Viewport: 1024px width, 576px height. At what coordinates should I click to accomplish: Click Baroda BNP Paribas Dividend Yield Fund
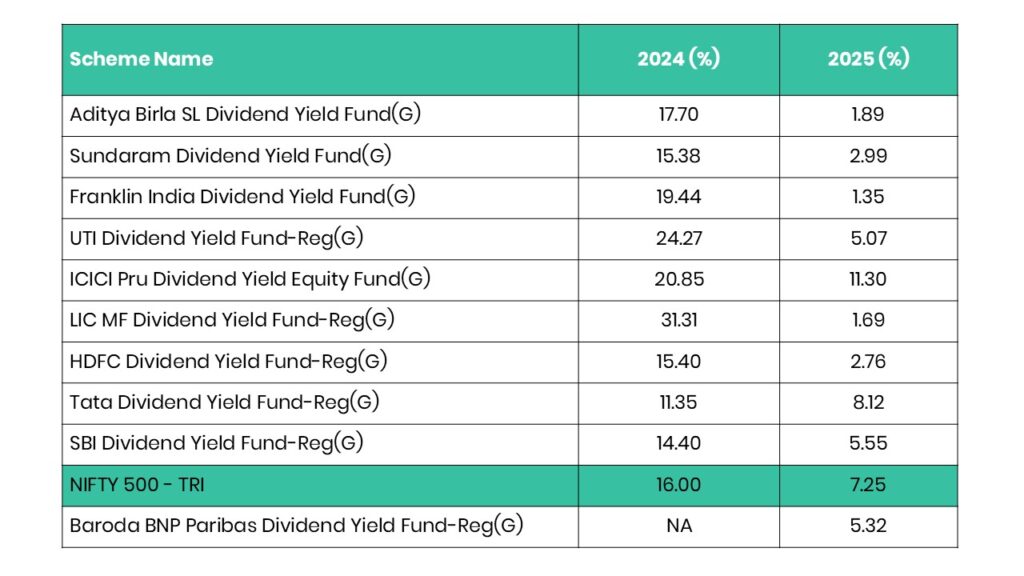tap(296, 525)
